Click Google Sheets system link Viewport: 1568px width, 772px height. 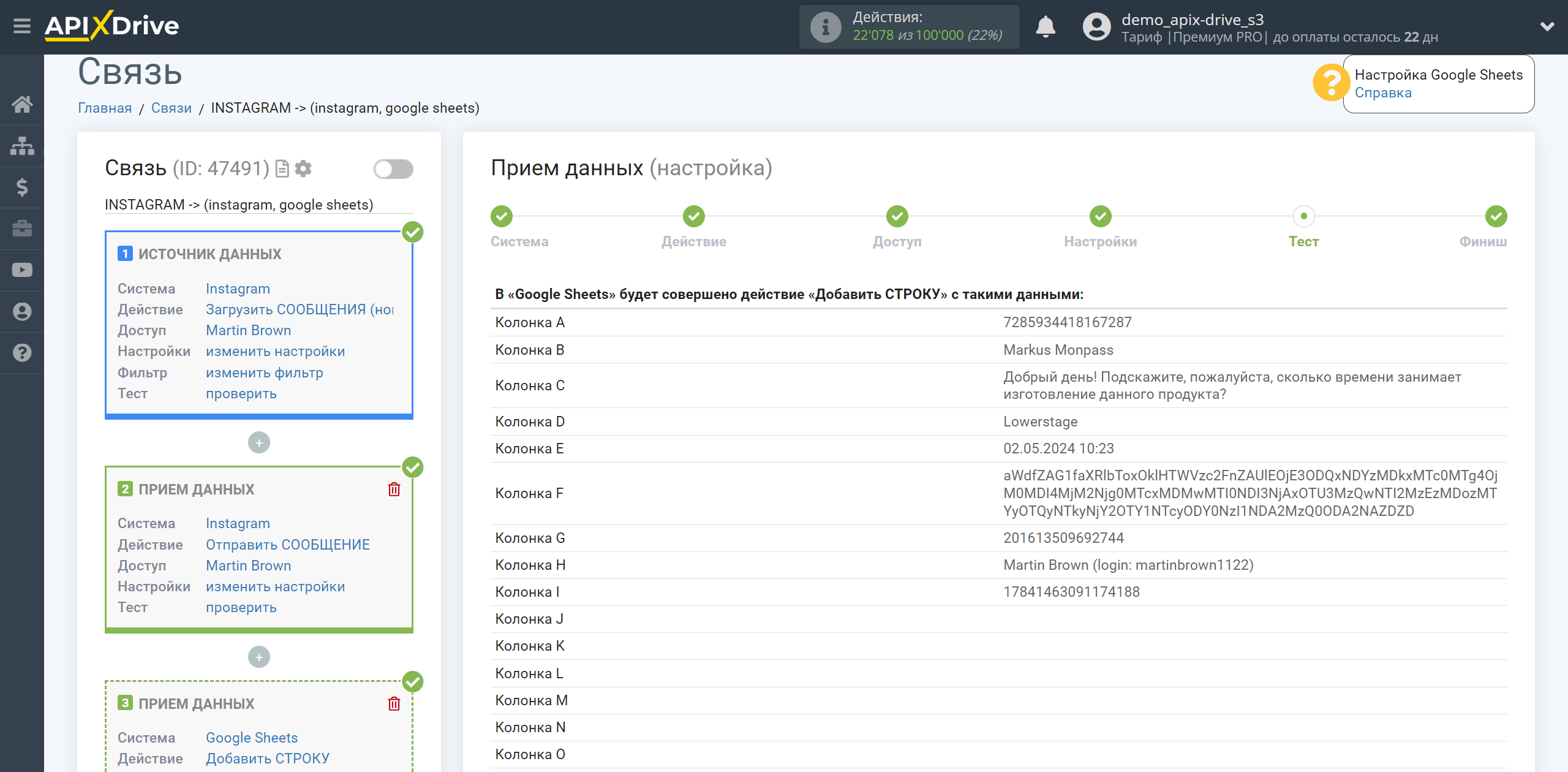(251, 738)
